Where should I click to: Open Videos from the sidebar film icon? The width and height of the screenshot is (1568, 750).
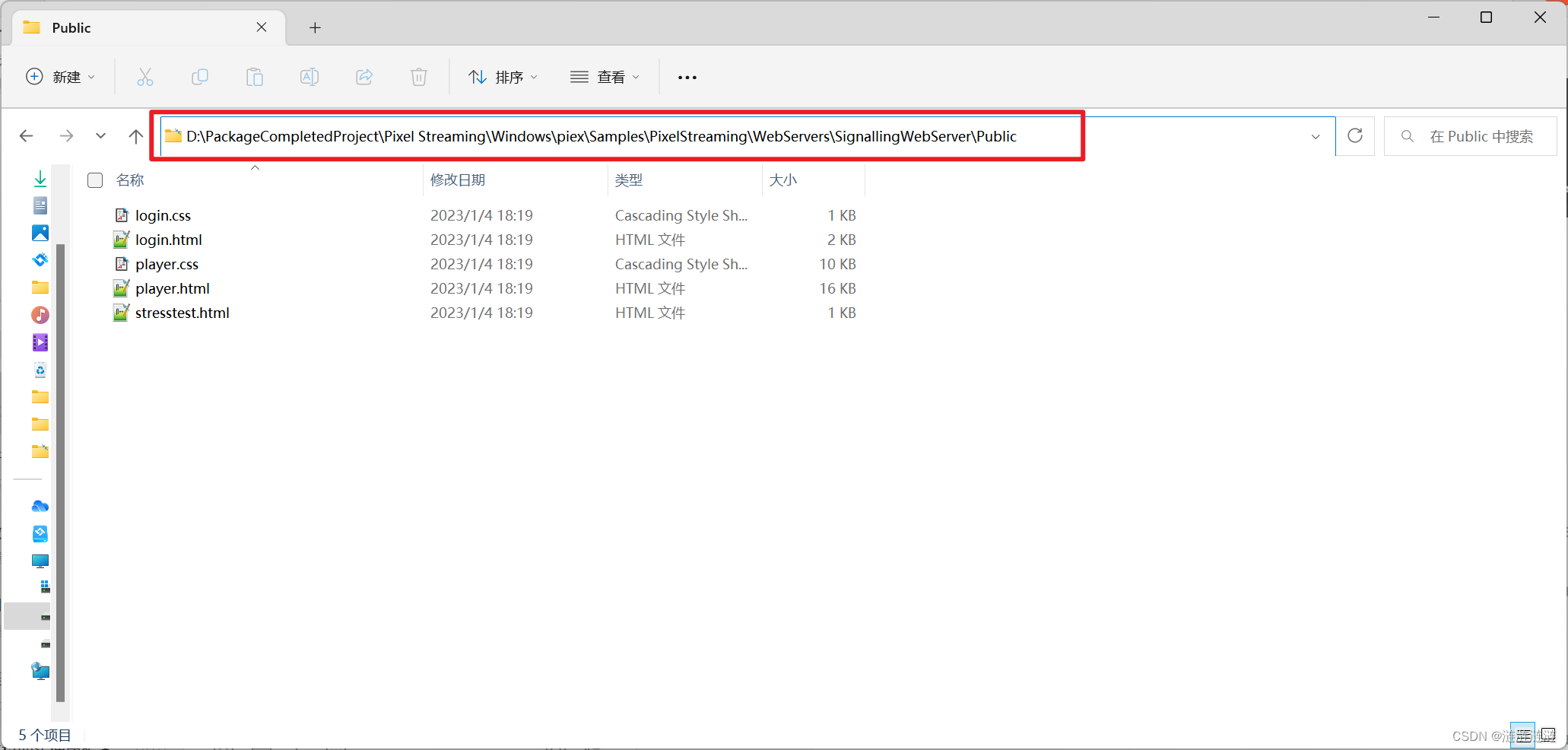[40, 342]
